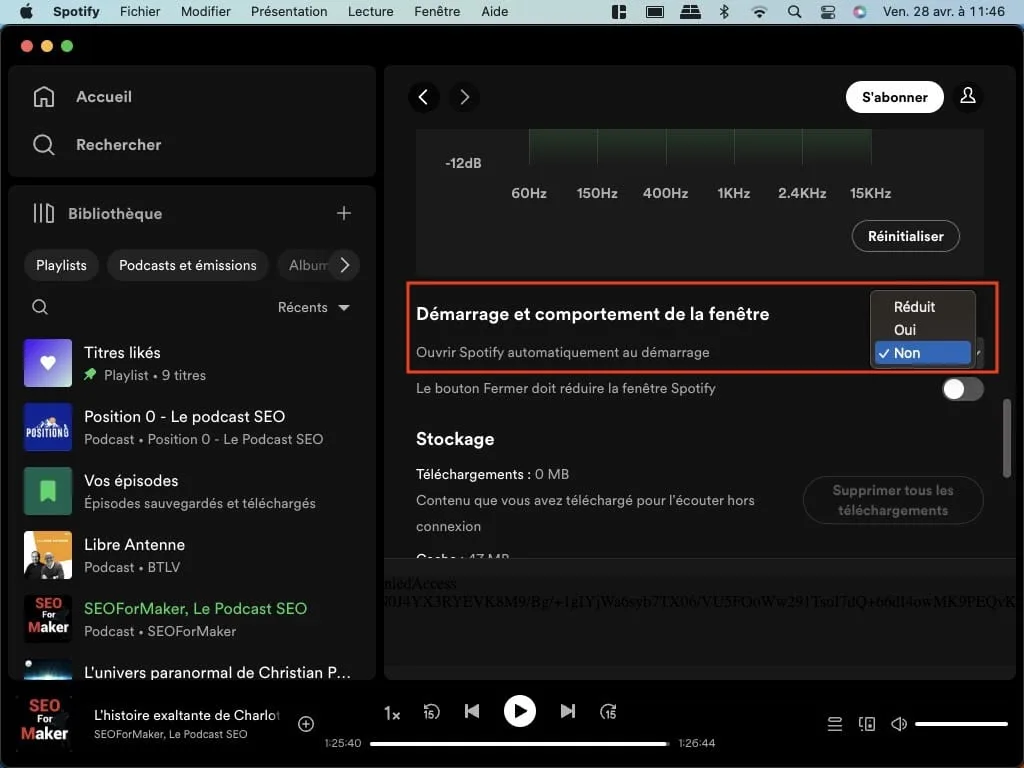Expand more filter chips with the right chevron
The height and width of the screenshot is (768, 1024).
[345, 265]
